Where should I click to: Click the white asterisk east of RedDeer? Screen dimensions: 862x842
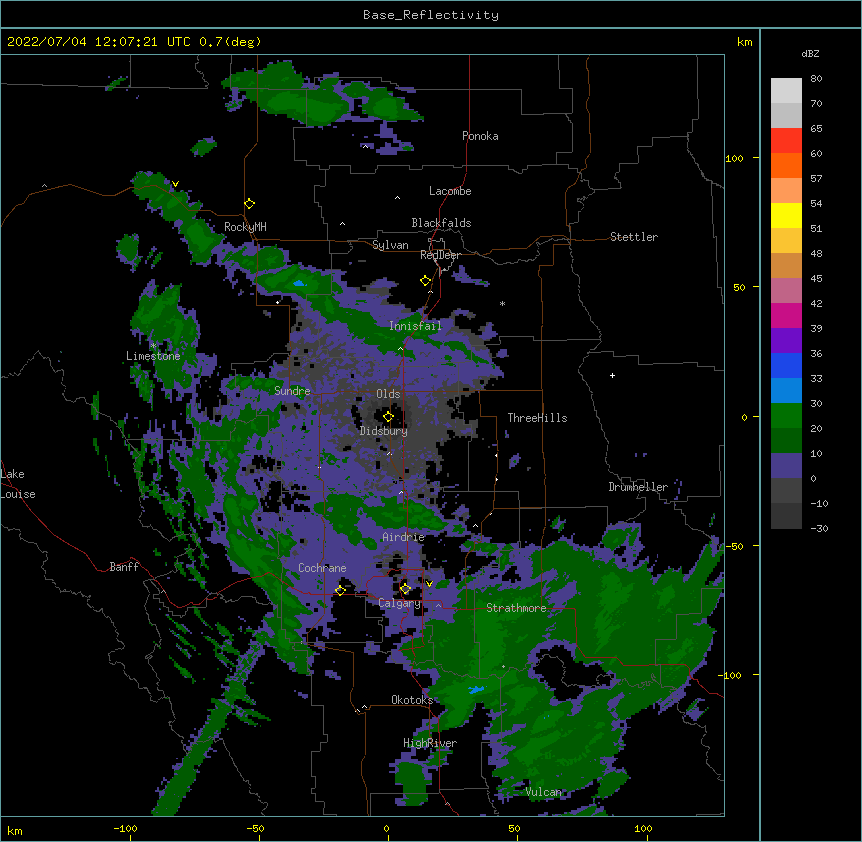point(502,303)
